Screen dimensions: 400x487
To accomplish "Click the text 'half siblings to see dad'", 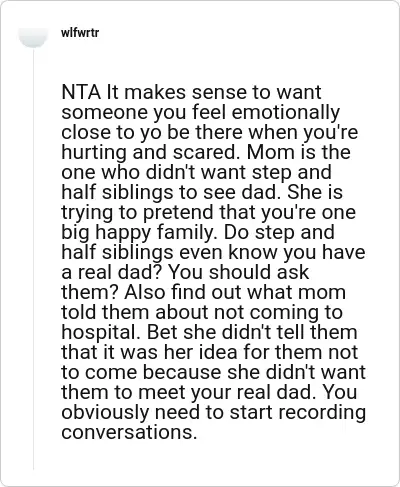I will 169,192.
